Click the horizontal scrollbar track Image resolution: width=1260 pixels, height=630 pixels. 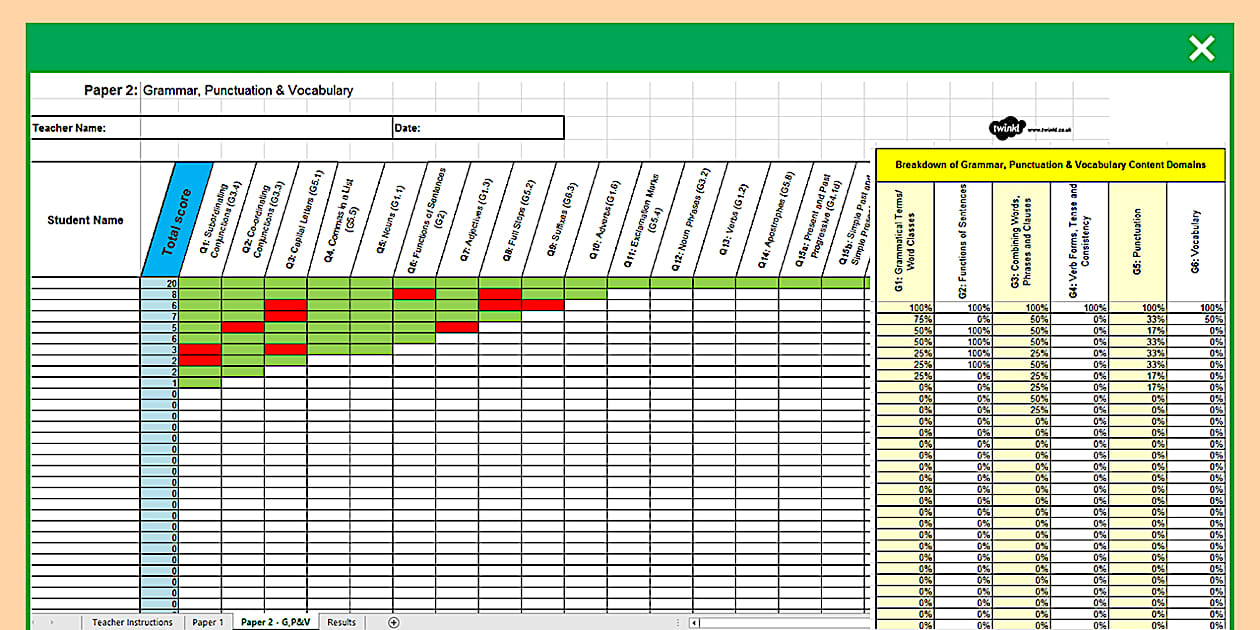coord(780,622)
